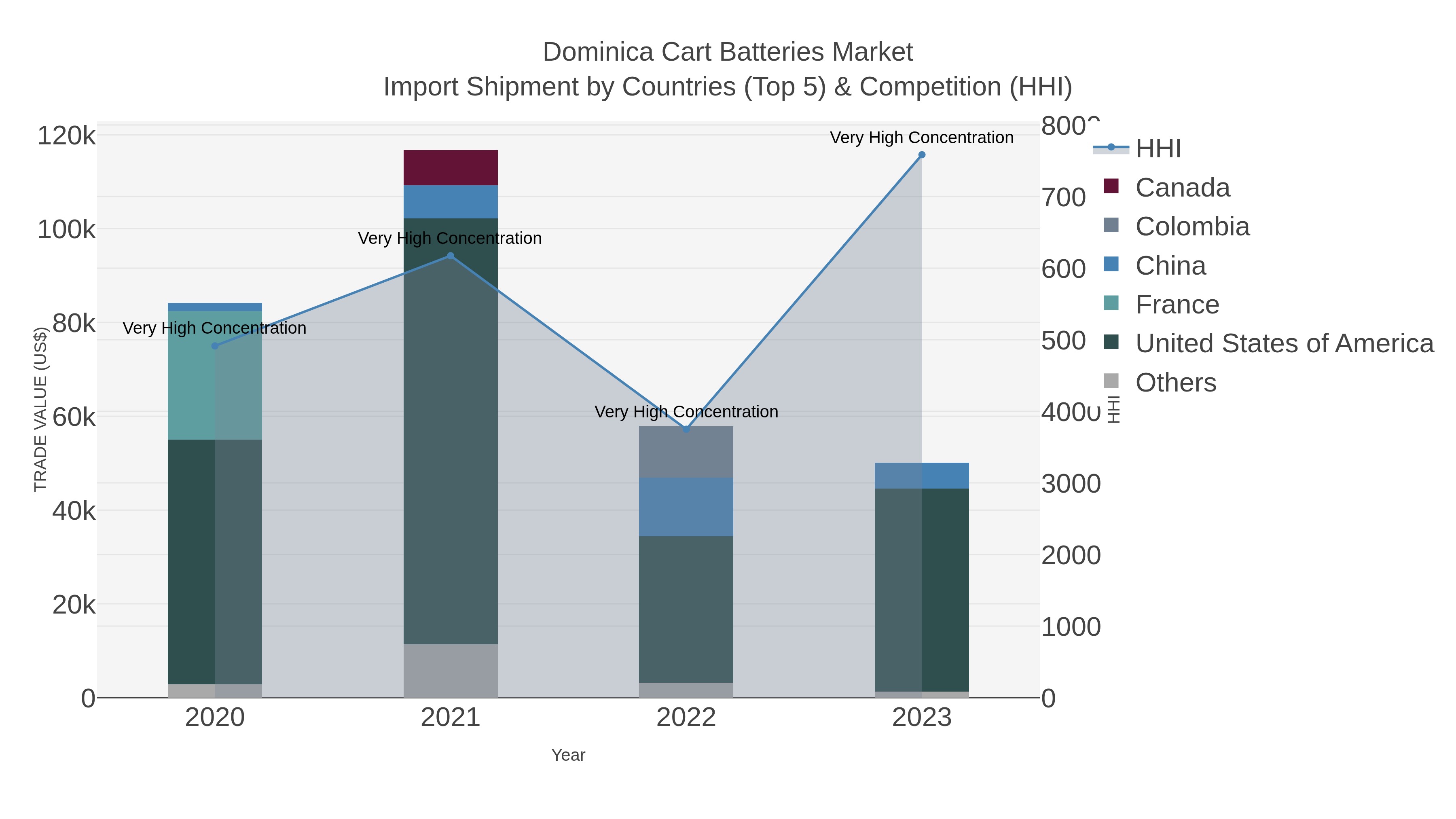The width and height of the screenshot is (1456, 819).
Task: Click the 120k y-axis tick label
Action: tap(67, 136)
